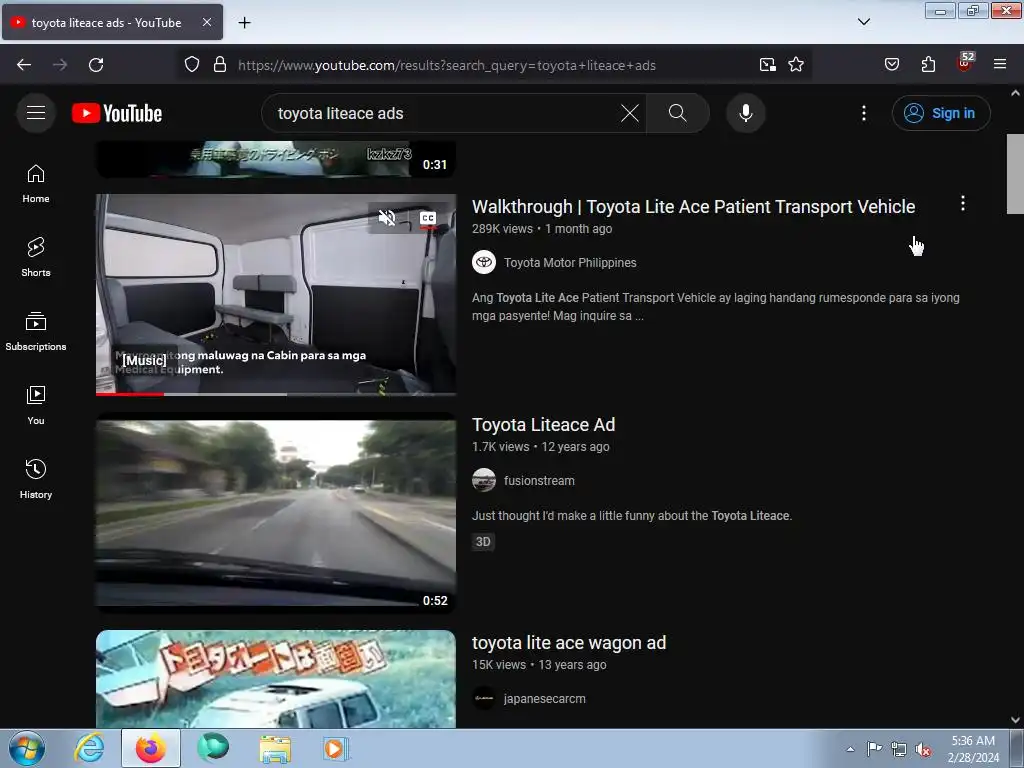Image resolution: width=1024 pixels, height=768 pixels.
Task: Show site security padlock info
Action: click(220, 65)
